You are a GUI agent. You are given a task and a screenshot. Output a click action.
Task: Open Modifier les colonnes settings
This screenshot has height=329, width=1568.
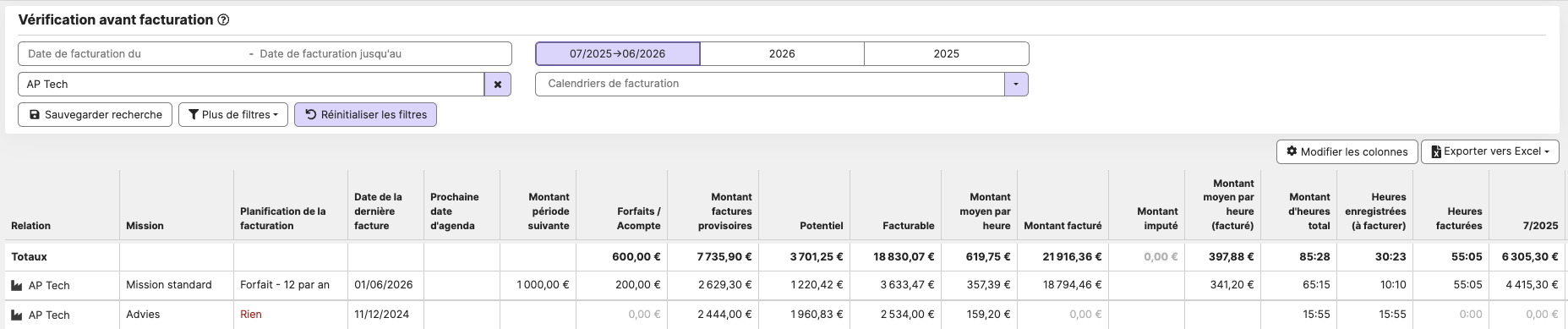click(x=1347, y=151)
